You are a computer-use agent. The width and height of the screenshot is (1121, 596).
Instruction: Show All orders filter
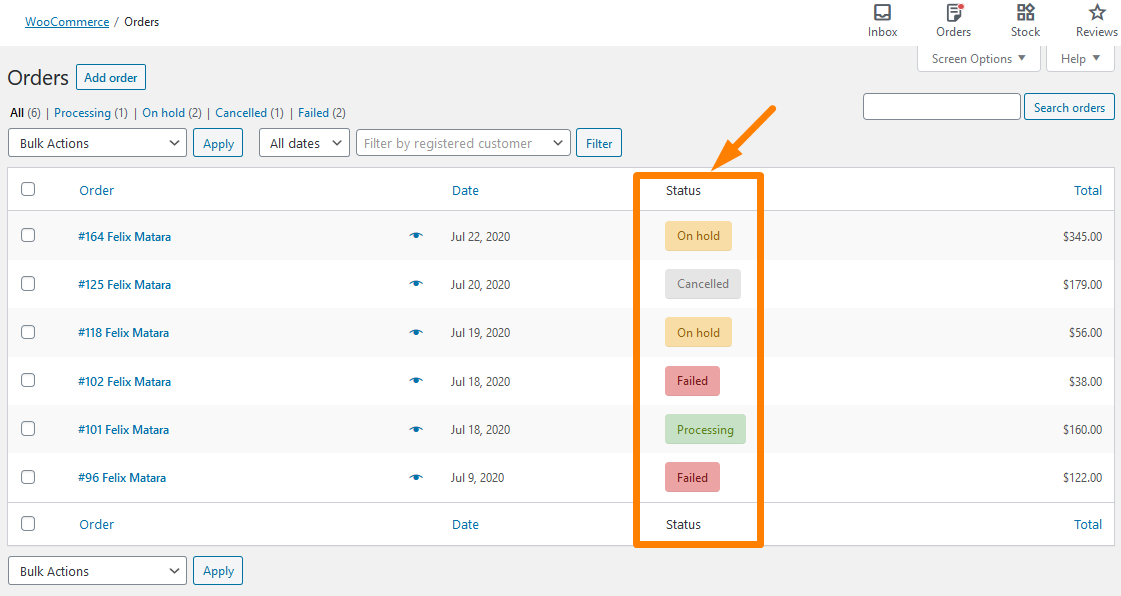17,113
